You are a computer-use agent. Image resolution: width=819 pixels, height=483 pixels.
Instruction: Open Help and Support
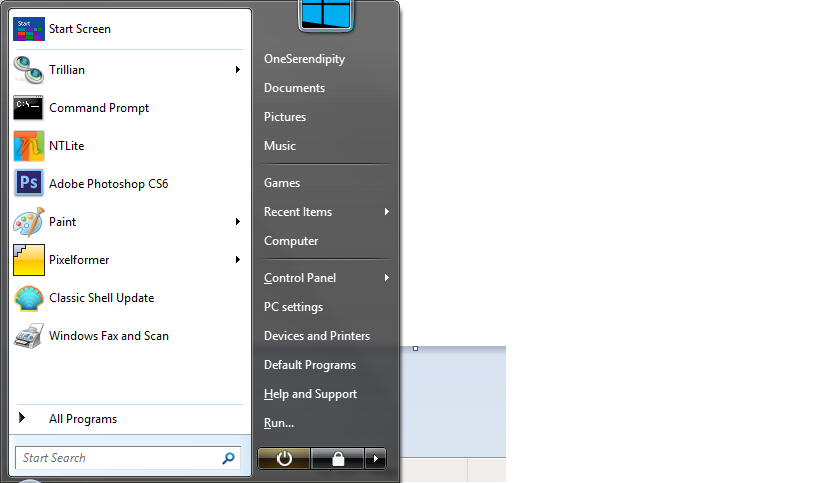311,394
